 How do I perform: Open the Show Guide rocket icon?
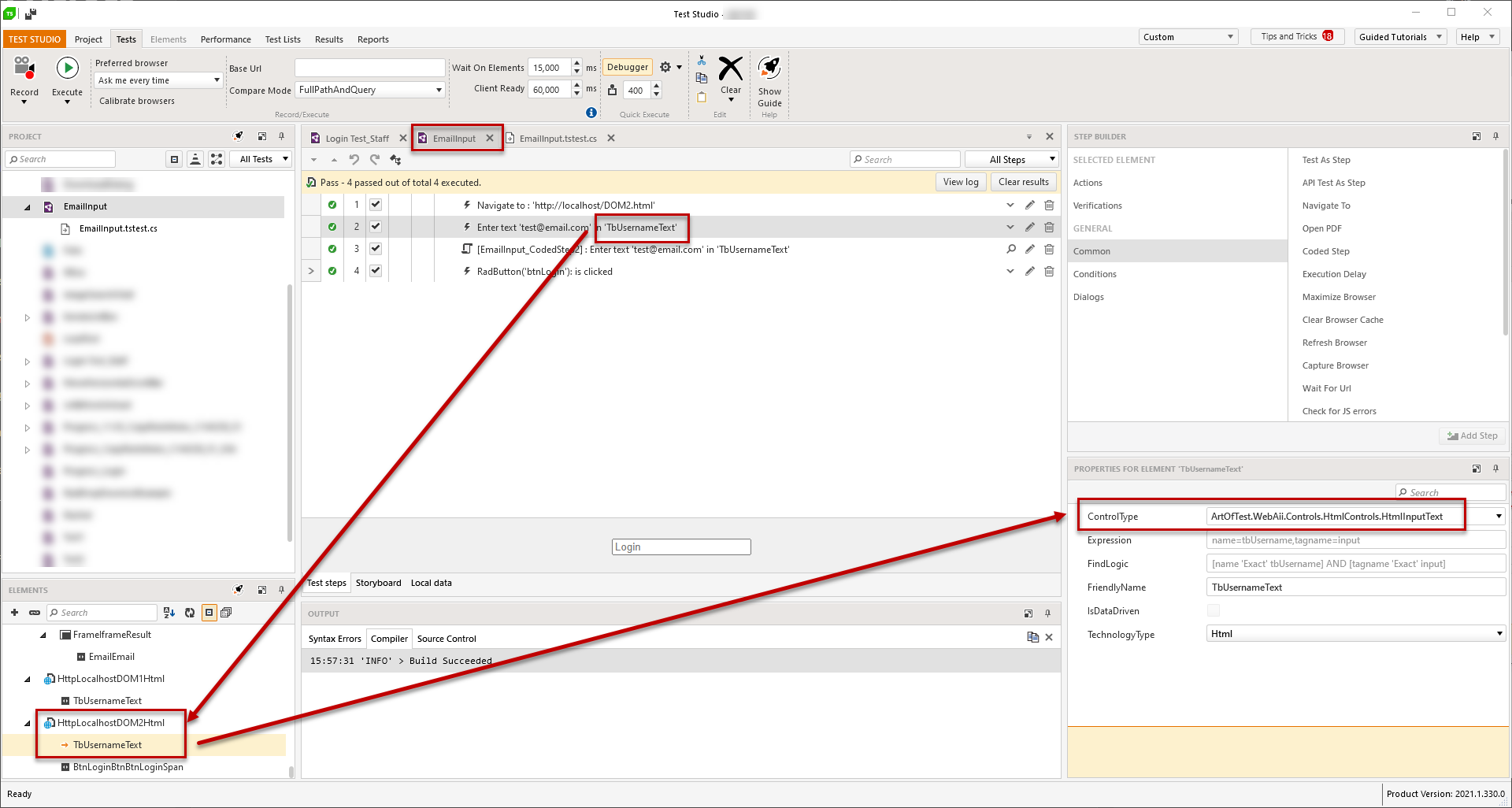coord(769,69)
